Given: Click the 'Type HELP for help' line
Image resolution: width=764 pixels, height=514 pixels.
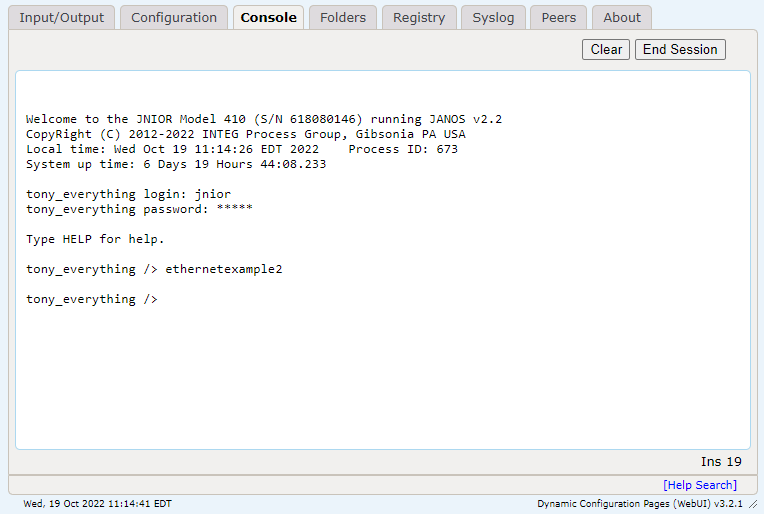Looking at the screenshot, I should click(95, 239).
